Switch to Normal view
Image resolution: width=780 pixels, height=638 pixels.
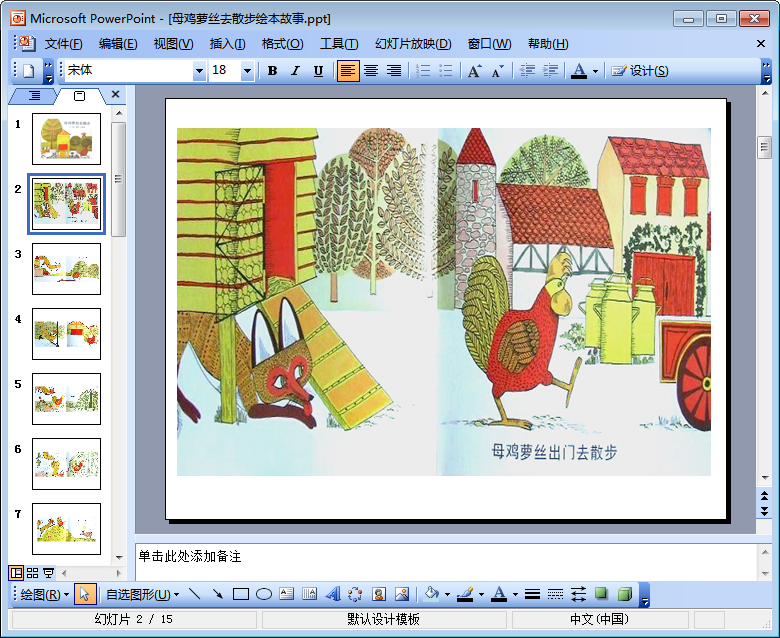click(16, 573)
